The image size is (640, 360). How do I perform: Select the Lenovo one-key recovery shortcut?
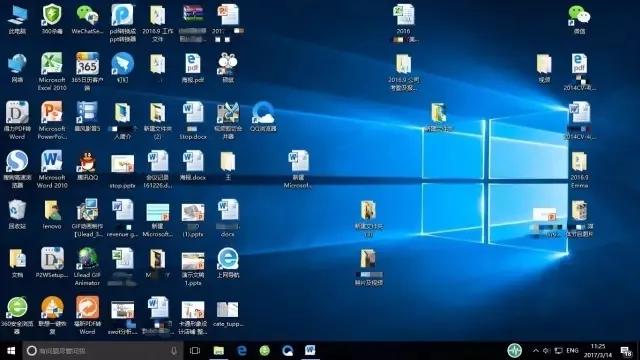click(52, 316)
